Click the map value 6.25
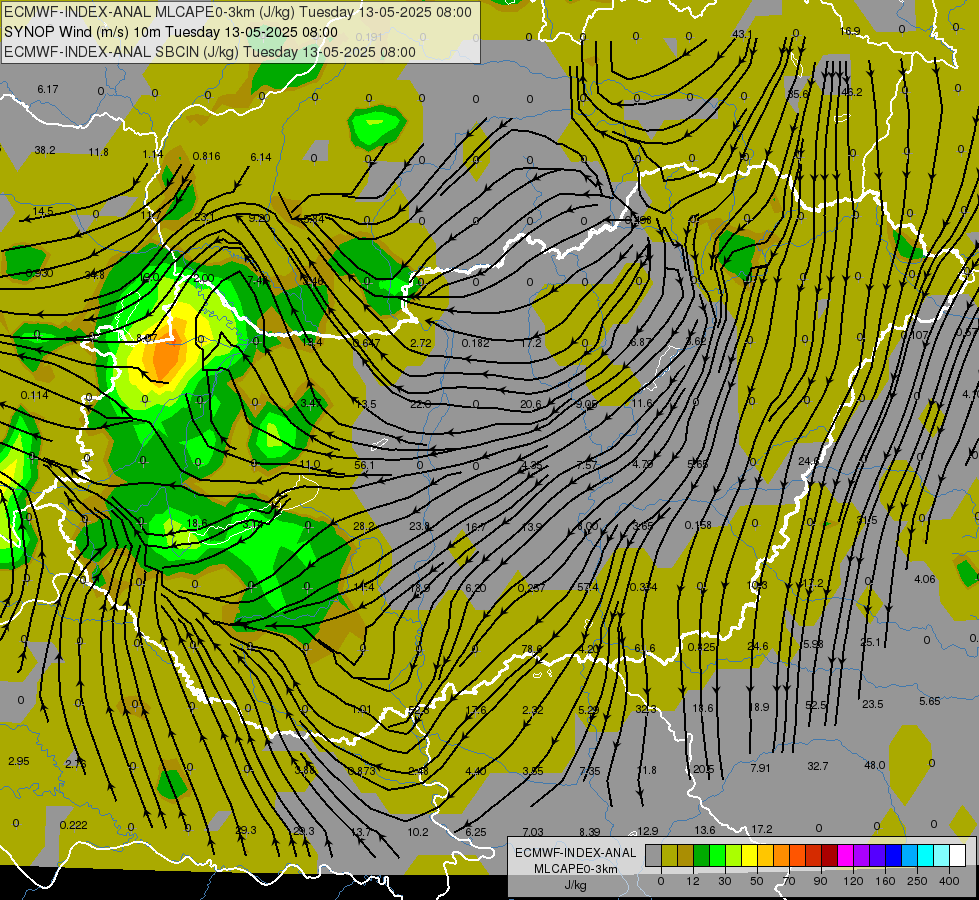Viewport: 979px width, 900px height. [x=476, y=832]
